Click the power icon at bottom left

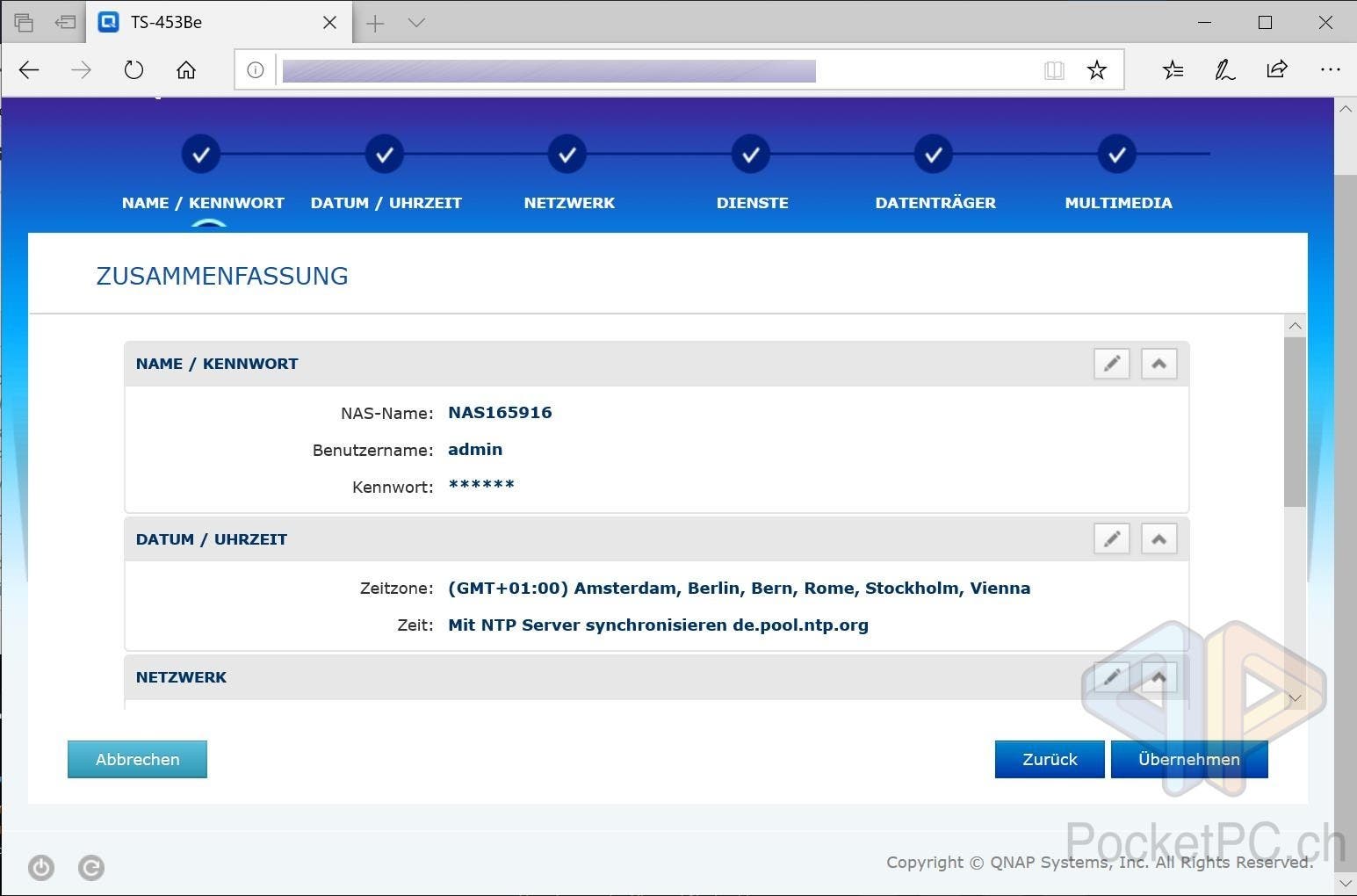[x=41, y=868]
